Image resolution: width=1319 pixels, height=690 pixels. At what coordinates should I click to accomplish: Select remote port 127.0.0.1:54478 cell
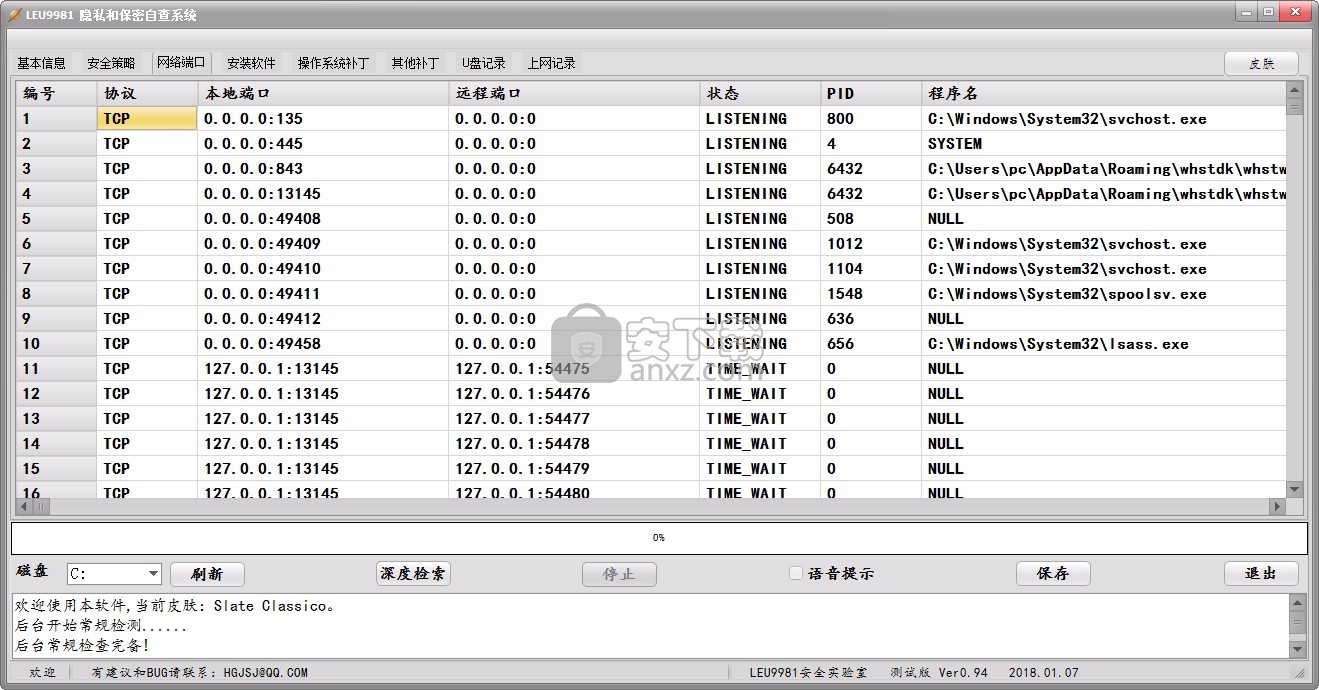pyautogui.click(x=574, y=443)
